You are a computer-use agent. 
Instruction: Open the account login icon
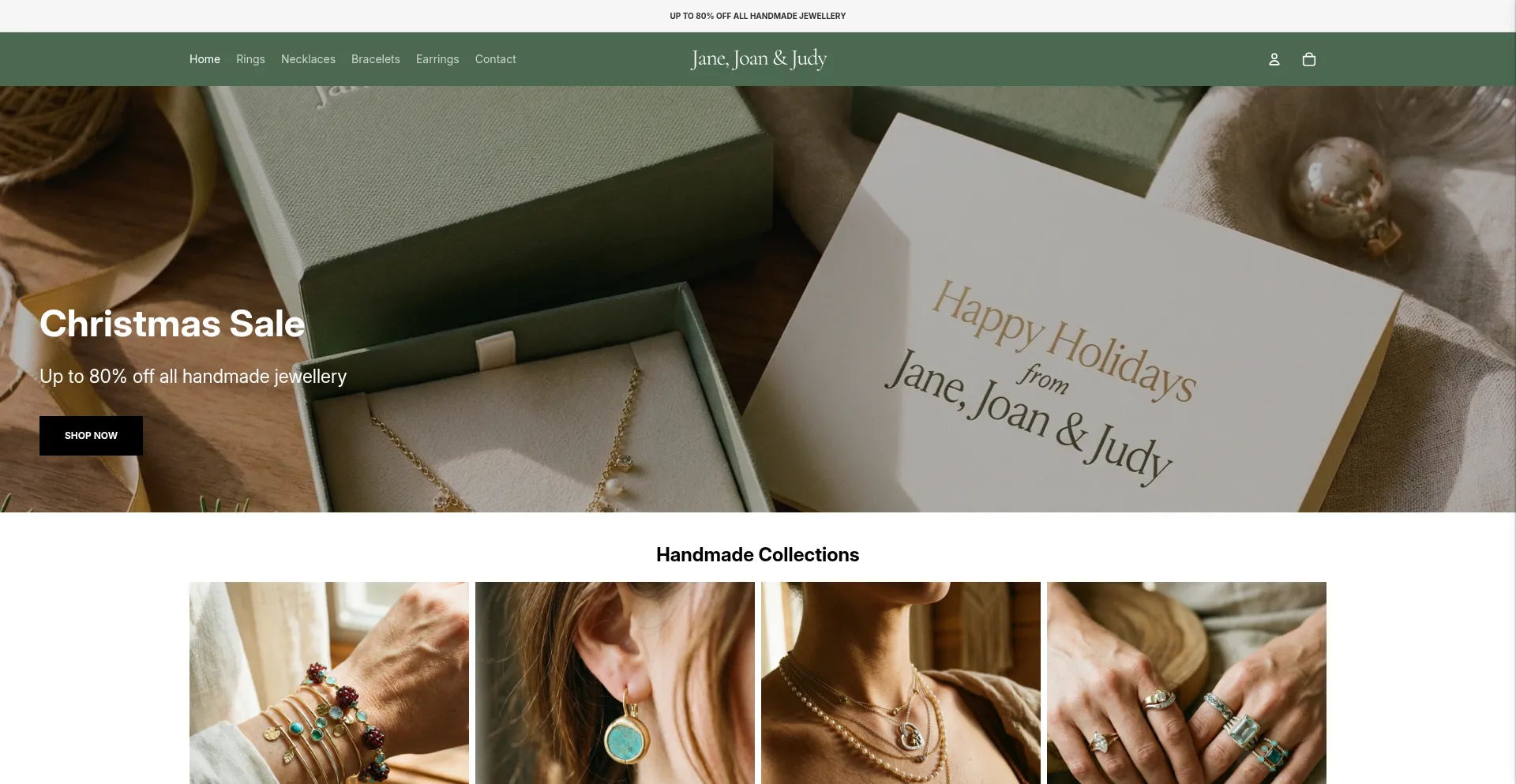[x=1274, y=59]
